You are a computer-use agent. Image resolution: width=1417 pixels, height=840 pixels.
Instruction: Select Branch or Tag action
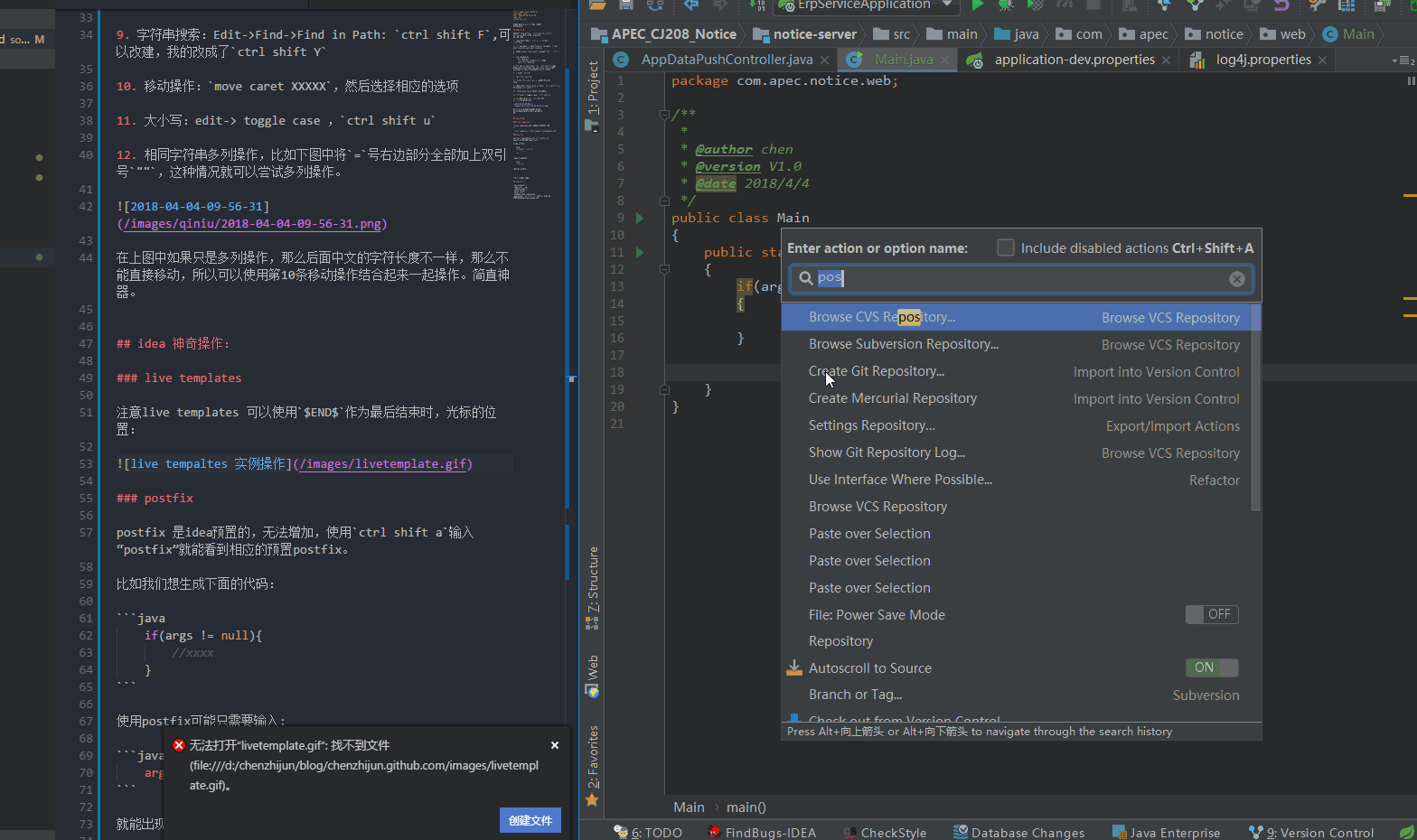[x=1017, y=695]
